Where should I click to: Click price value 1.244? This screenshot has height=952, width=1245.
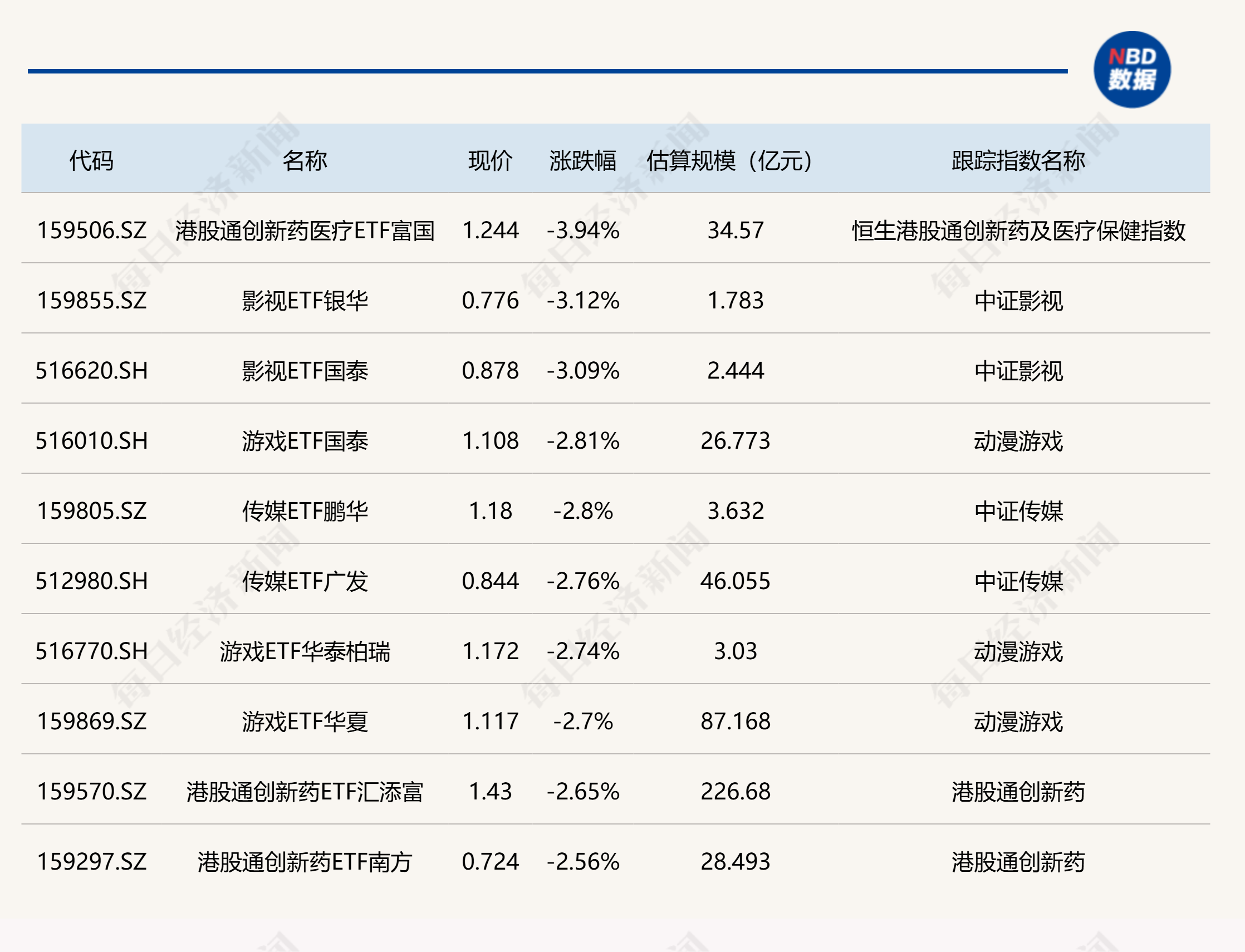click(490, 230)
